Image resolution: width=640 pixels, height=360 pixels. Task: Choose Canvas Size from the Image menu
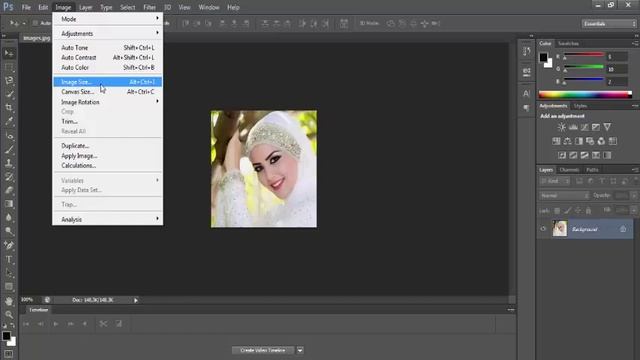[108, 92]
